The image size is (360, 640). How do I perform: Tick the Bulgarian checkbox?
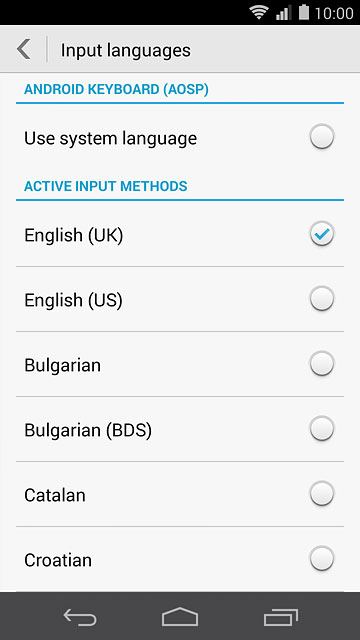tap(322, 363)
